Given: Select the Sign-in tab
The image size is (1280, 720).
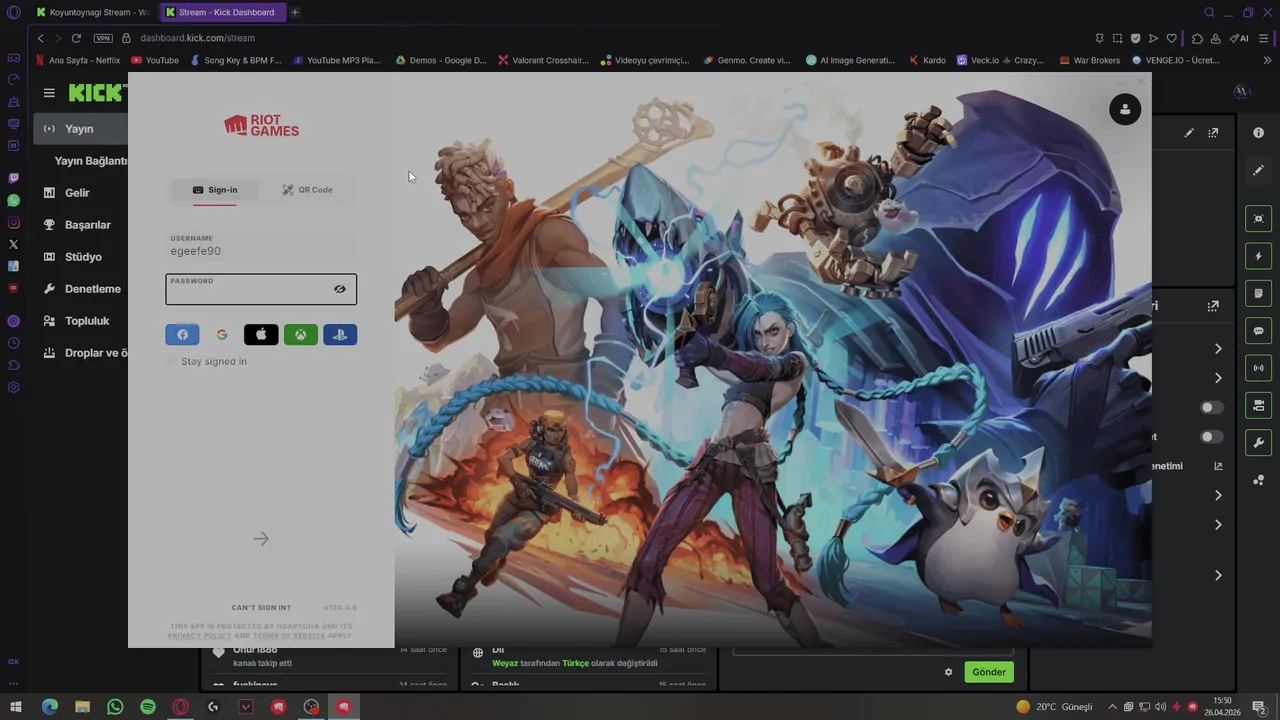Looking at the screenshot, I should click(215, 190).
